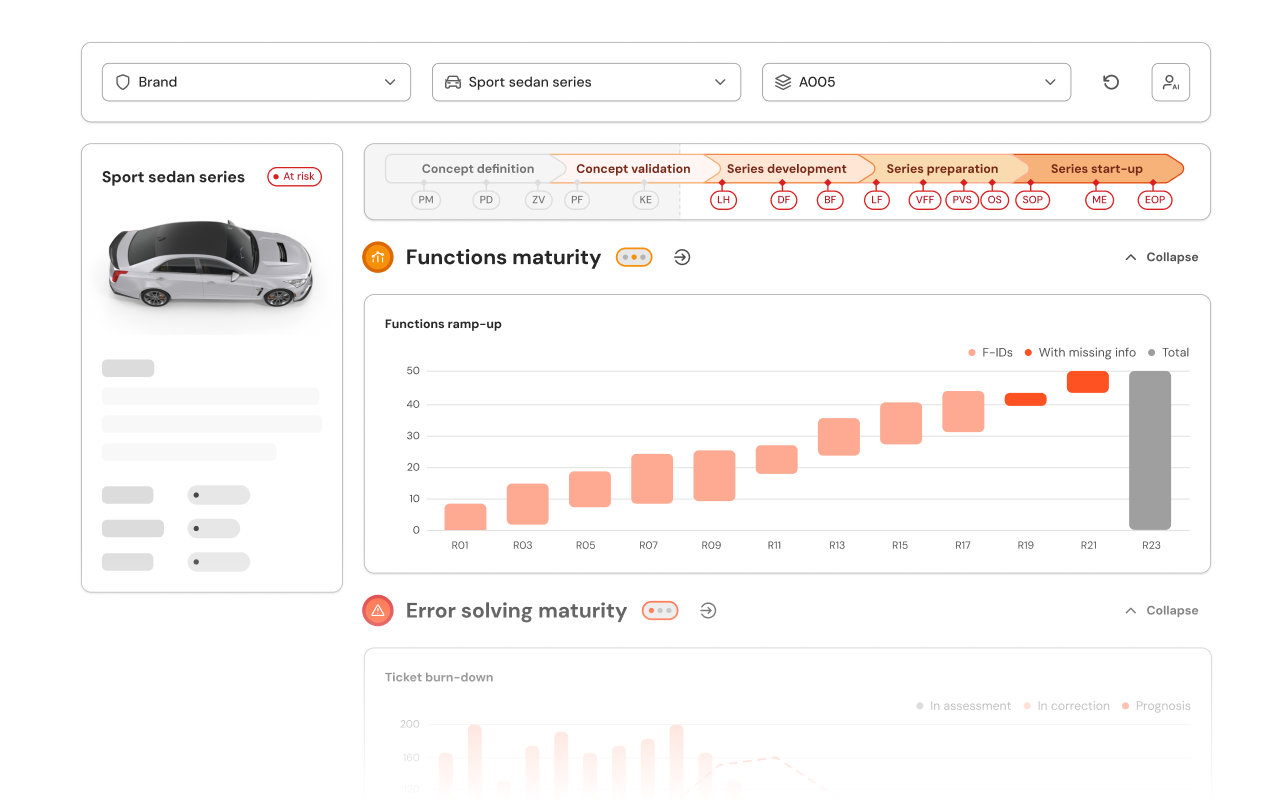The image size is (1280, 800).
Task: Toggle With missing info legend entry
Action: pos(1080,352)
